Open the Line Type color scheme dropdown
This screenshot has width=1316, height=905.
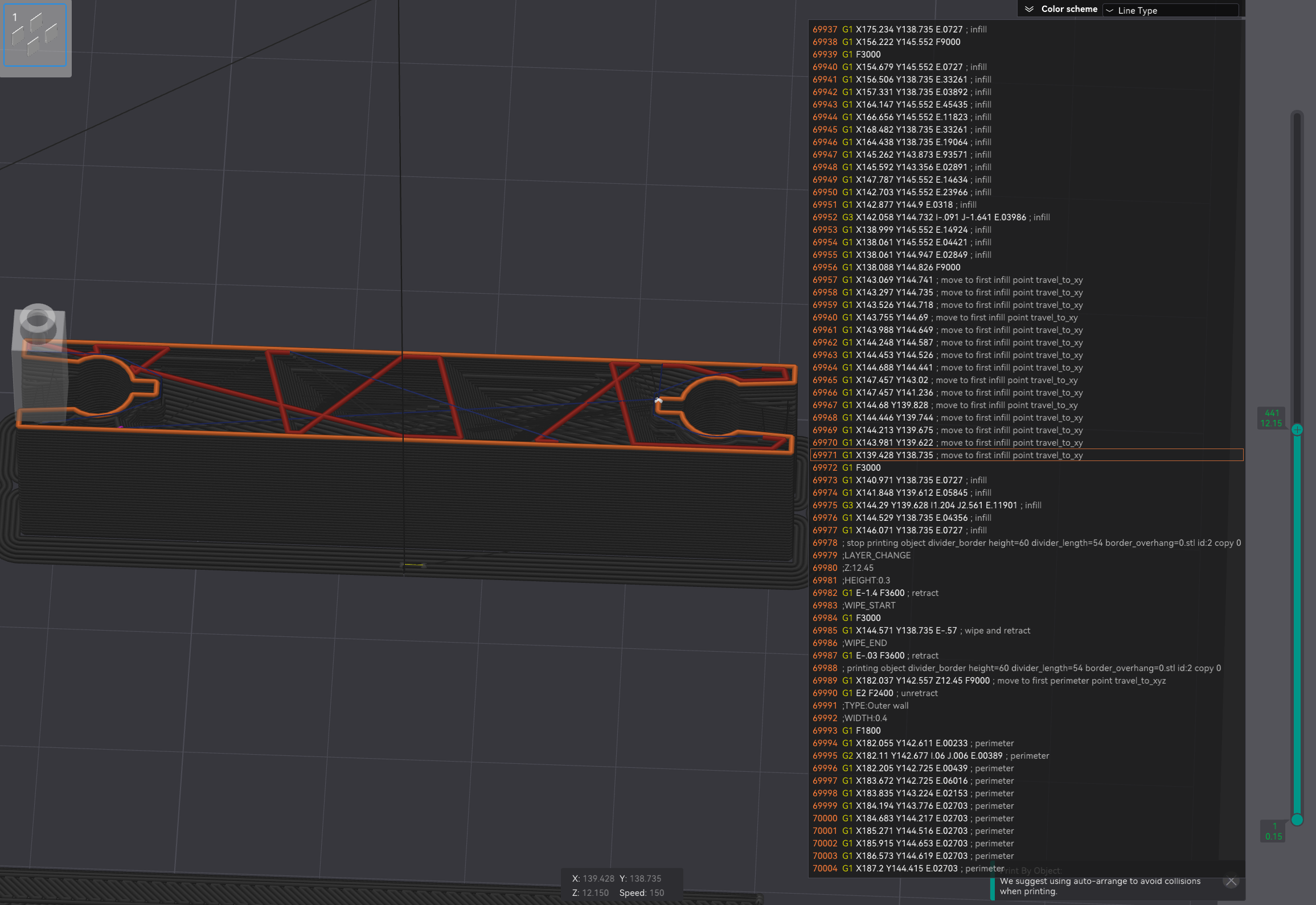[1171, 10]
